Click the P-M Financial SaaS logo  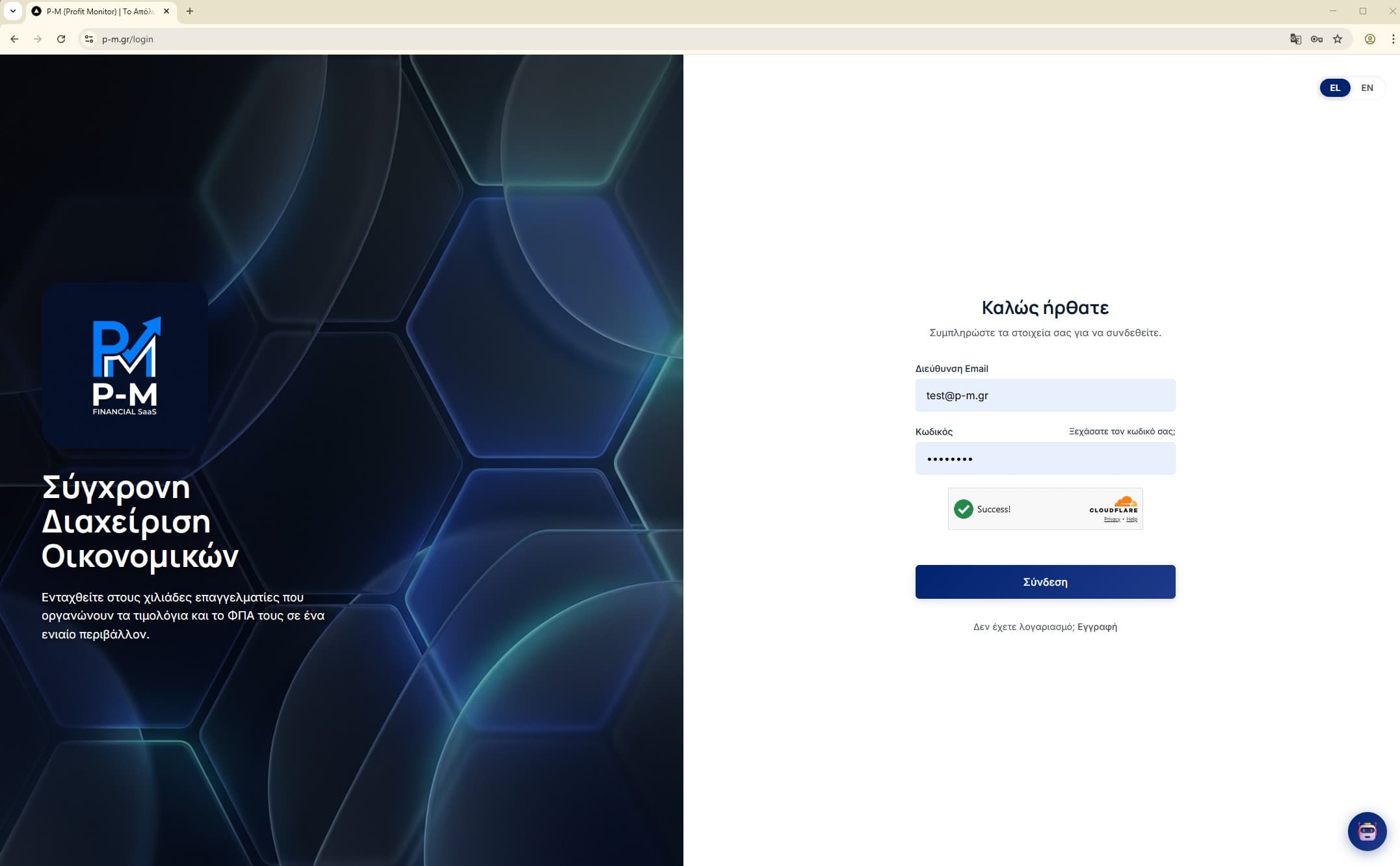point(125,365)
